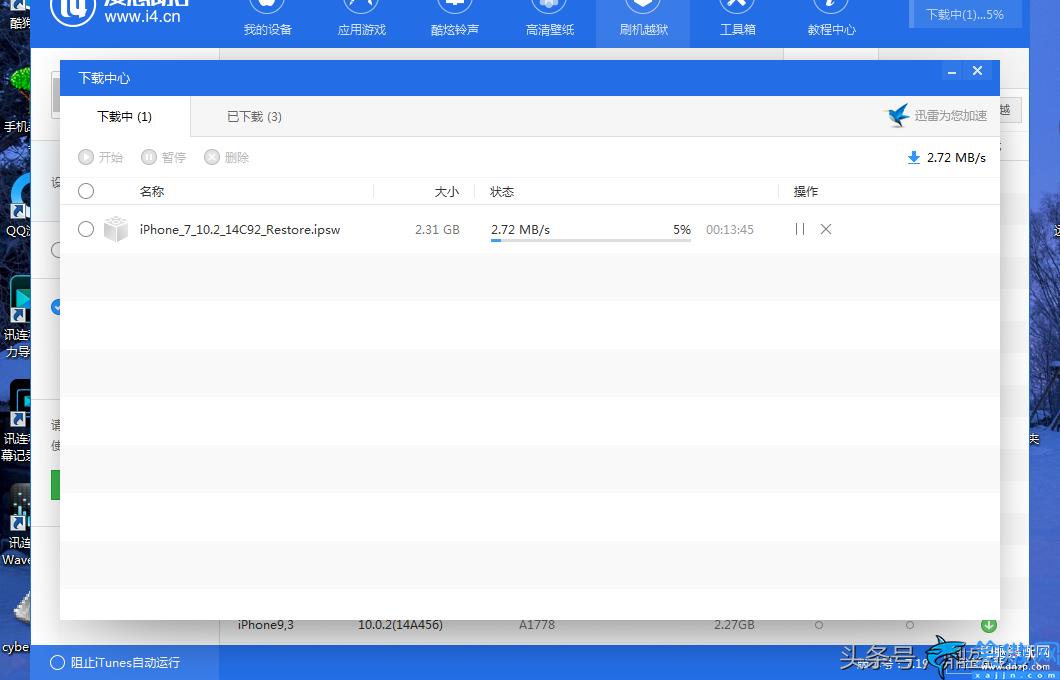Image resolution: width=1060 pixels, height=680 pixels.
Task: Minimize the 下载中心 dialog
Action: [x=952, y=72]
